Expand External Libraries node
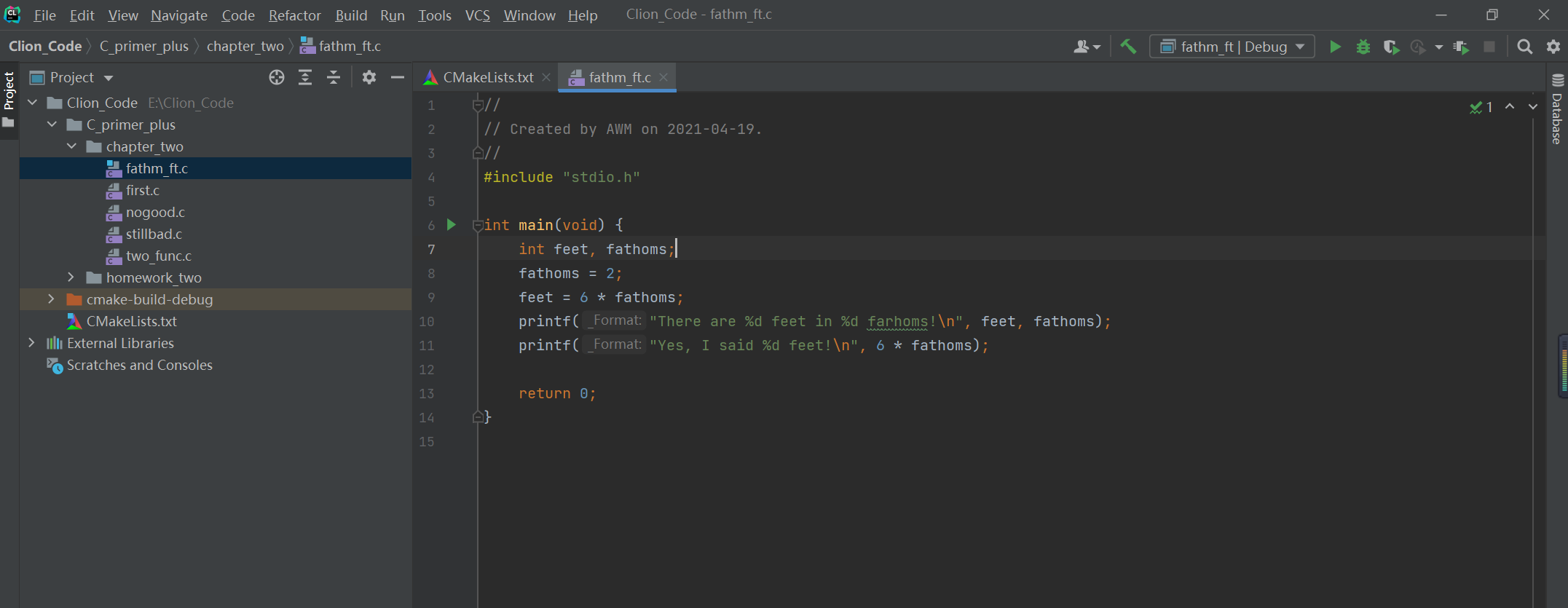Image resolution: width=1568 pixels, height=608 pixels. 31,343
